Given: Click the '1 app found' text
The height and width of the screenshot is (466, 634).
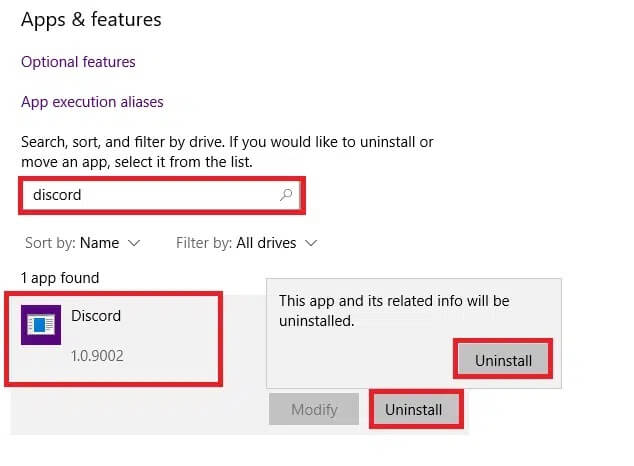Looking at the screenshot, I should click(x=60, y=278).
